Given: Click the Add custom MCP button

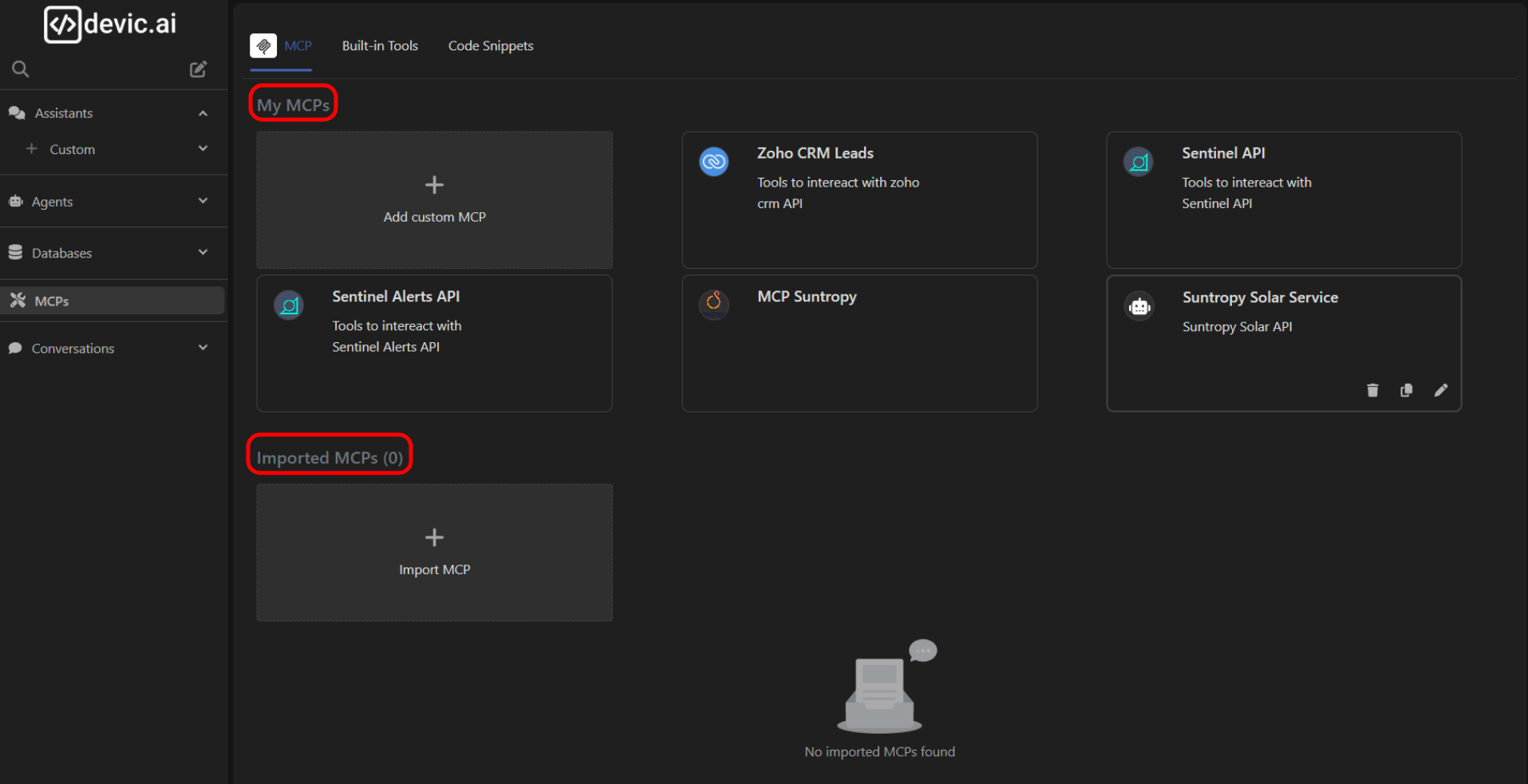Looking at the screenshot, I should [434, 200].
